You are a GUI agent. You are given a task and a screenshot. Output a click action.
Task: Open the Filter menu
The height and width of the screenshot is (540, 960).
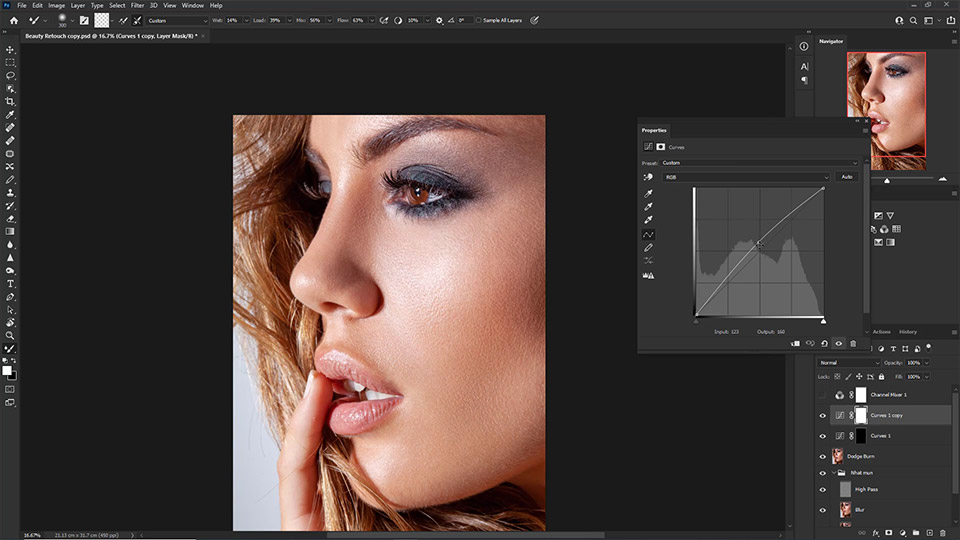(x=137, y=5)
